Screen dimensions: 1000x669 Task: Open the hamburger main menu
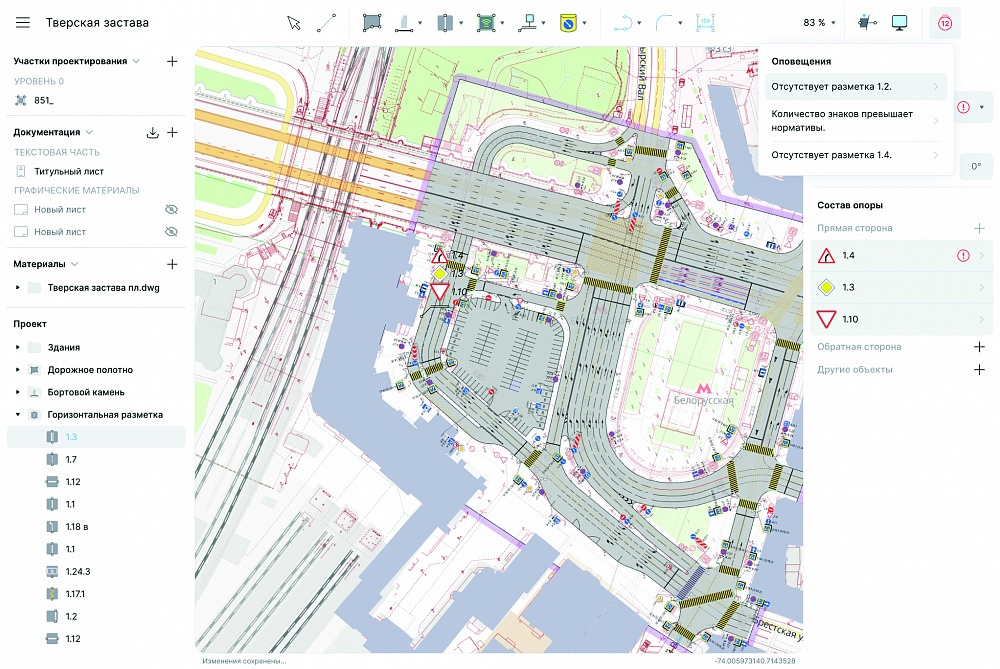point(23,23)
